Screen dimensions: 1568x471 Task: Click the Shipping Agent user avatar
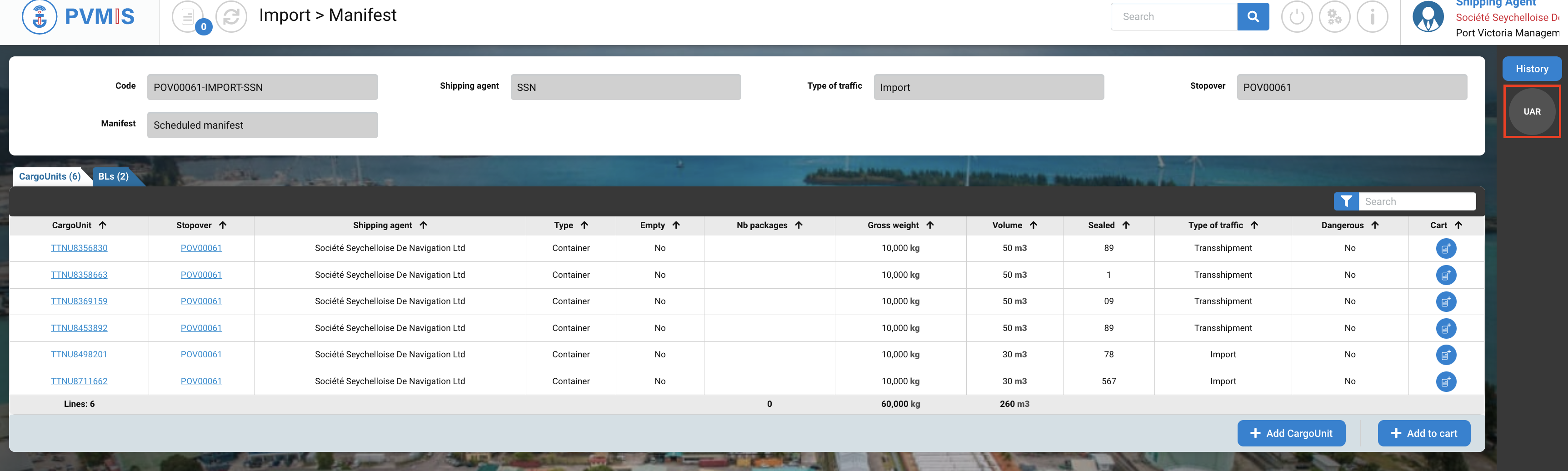pos(1428,16)
